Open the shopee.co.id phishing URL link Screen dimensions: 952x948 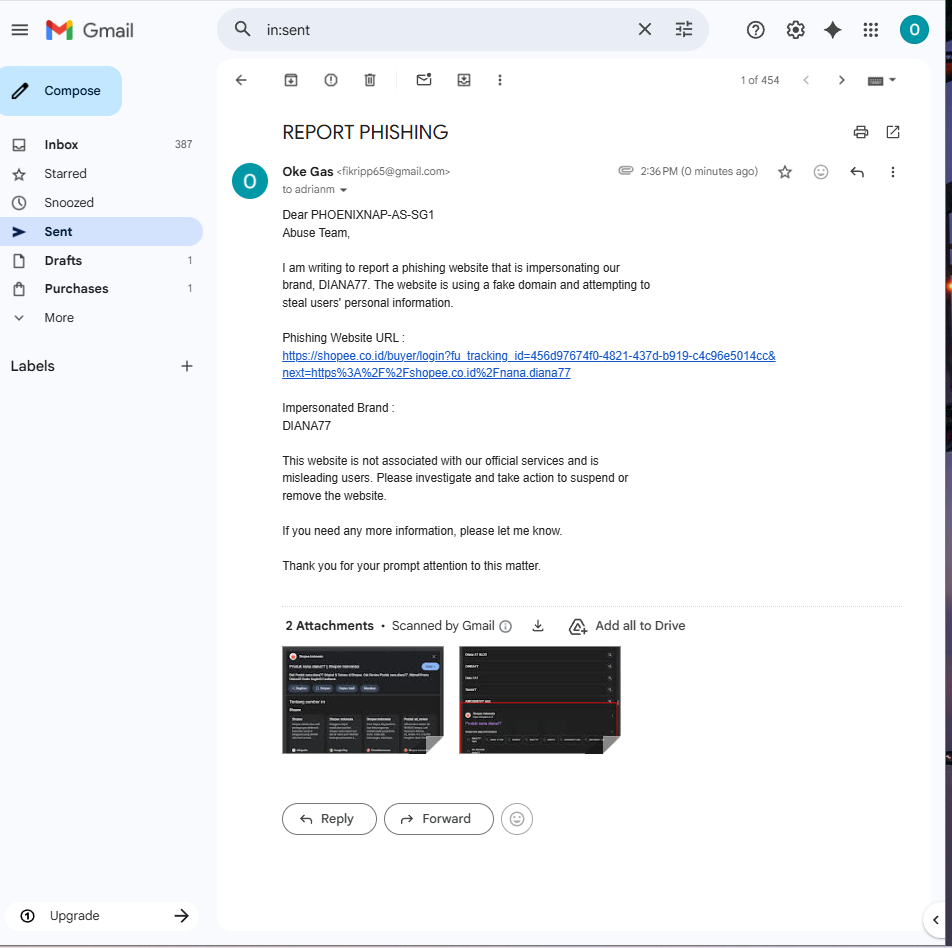click(x=528, y=364)
